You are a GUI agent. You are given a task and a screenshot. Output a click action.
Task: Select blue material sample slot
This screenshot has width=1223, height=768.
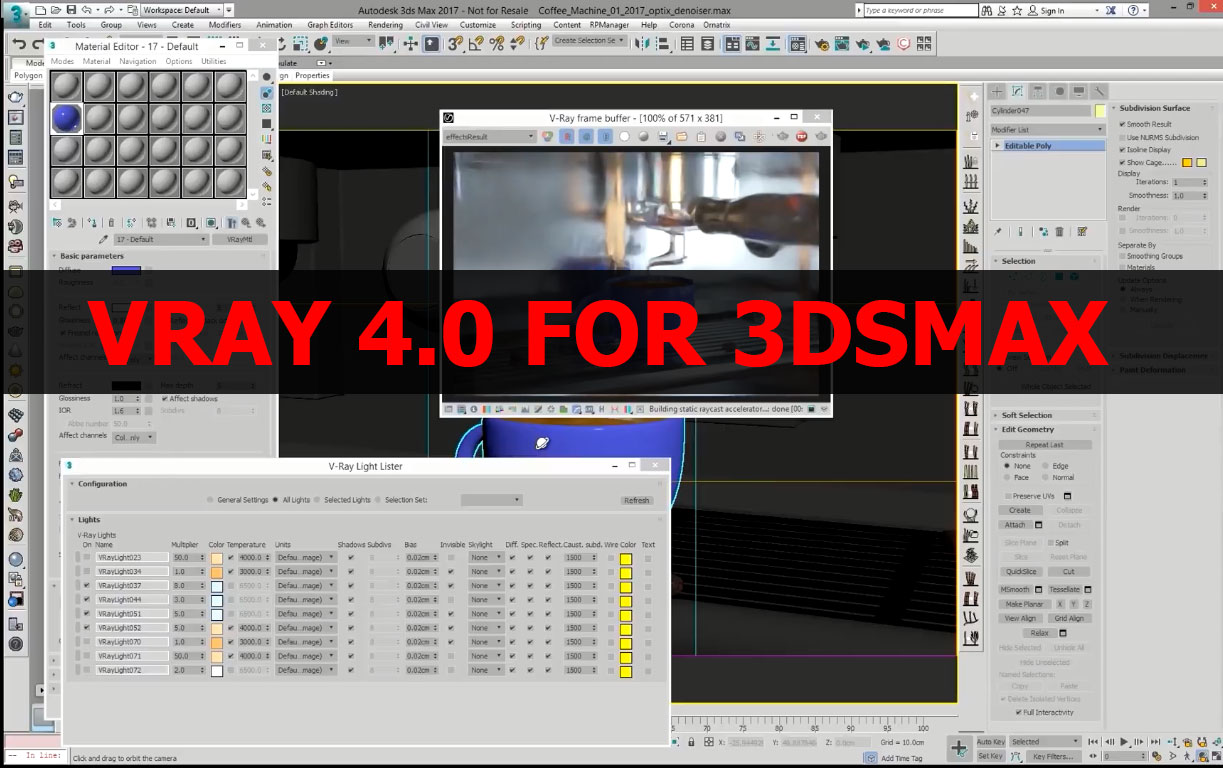click(x=66, y=119)
